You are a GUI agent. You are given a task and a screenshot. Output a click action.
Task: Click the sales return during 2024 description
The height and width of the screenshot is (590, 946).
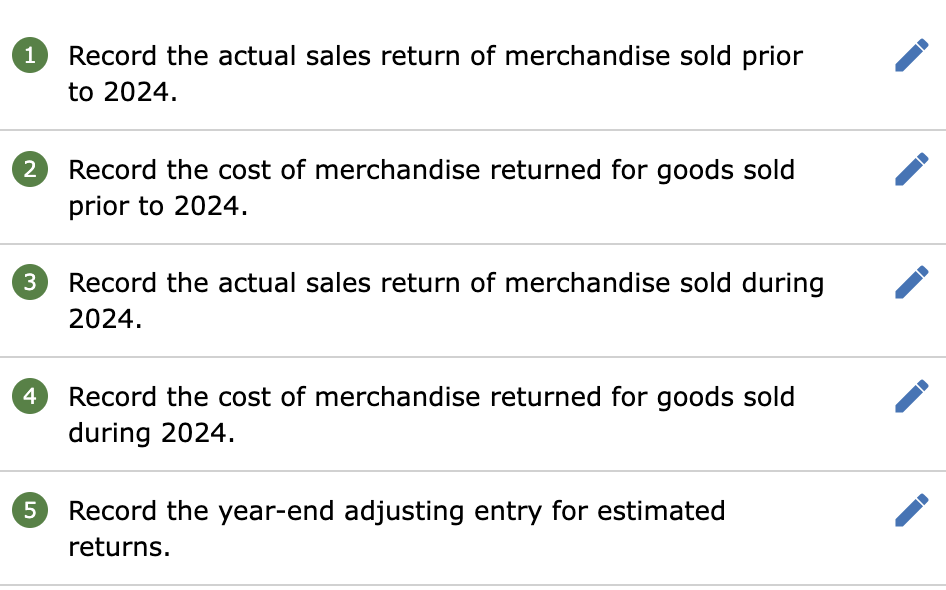click(446, 301)
